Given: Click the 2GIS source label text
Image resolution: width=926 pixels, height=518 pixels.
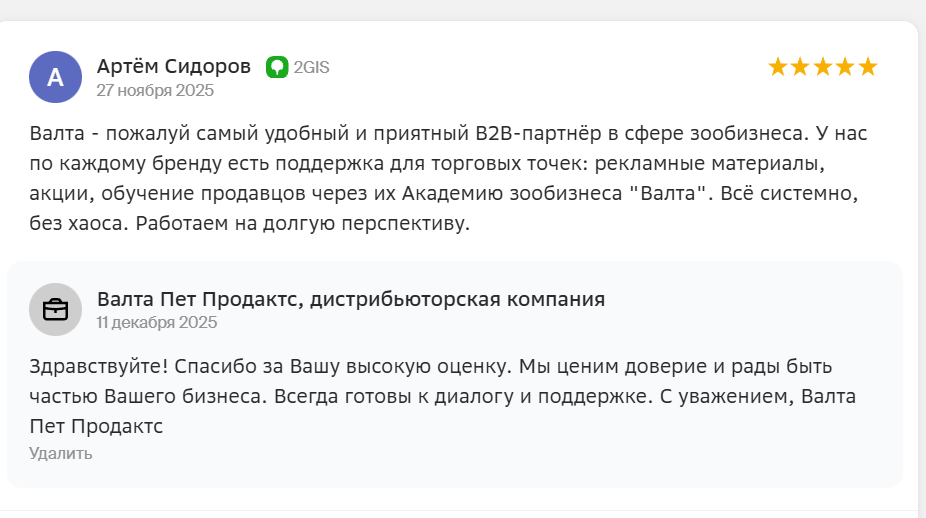Looking at the screenshot, I should click(x=311, y=68).
